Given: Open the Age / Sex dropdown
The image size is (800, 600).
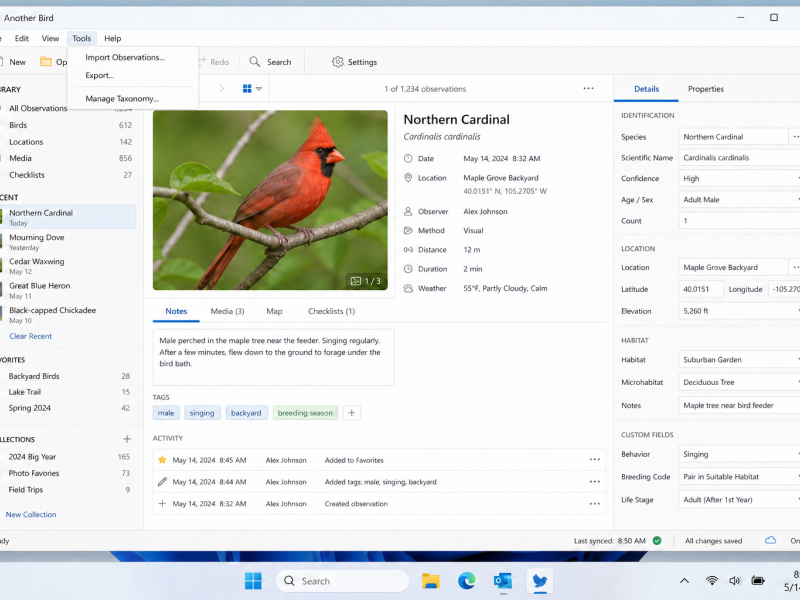Looking at the screenshot, I should 739,199.
